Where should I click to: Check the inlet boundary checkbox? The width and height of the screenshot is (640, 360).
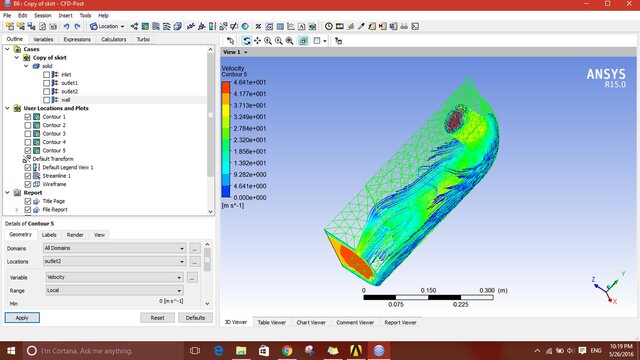tap(47, 75)
